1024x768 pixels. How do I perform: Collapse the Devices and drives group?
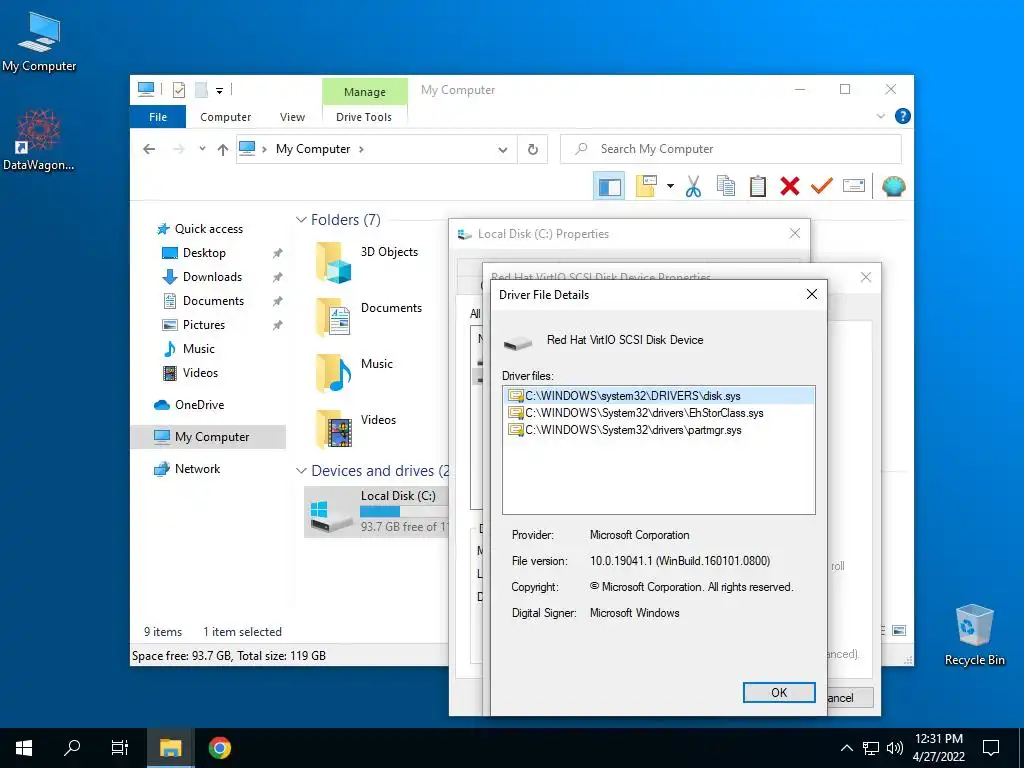(301, 471)
